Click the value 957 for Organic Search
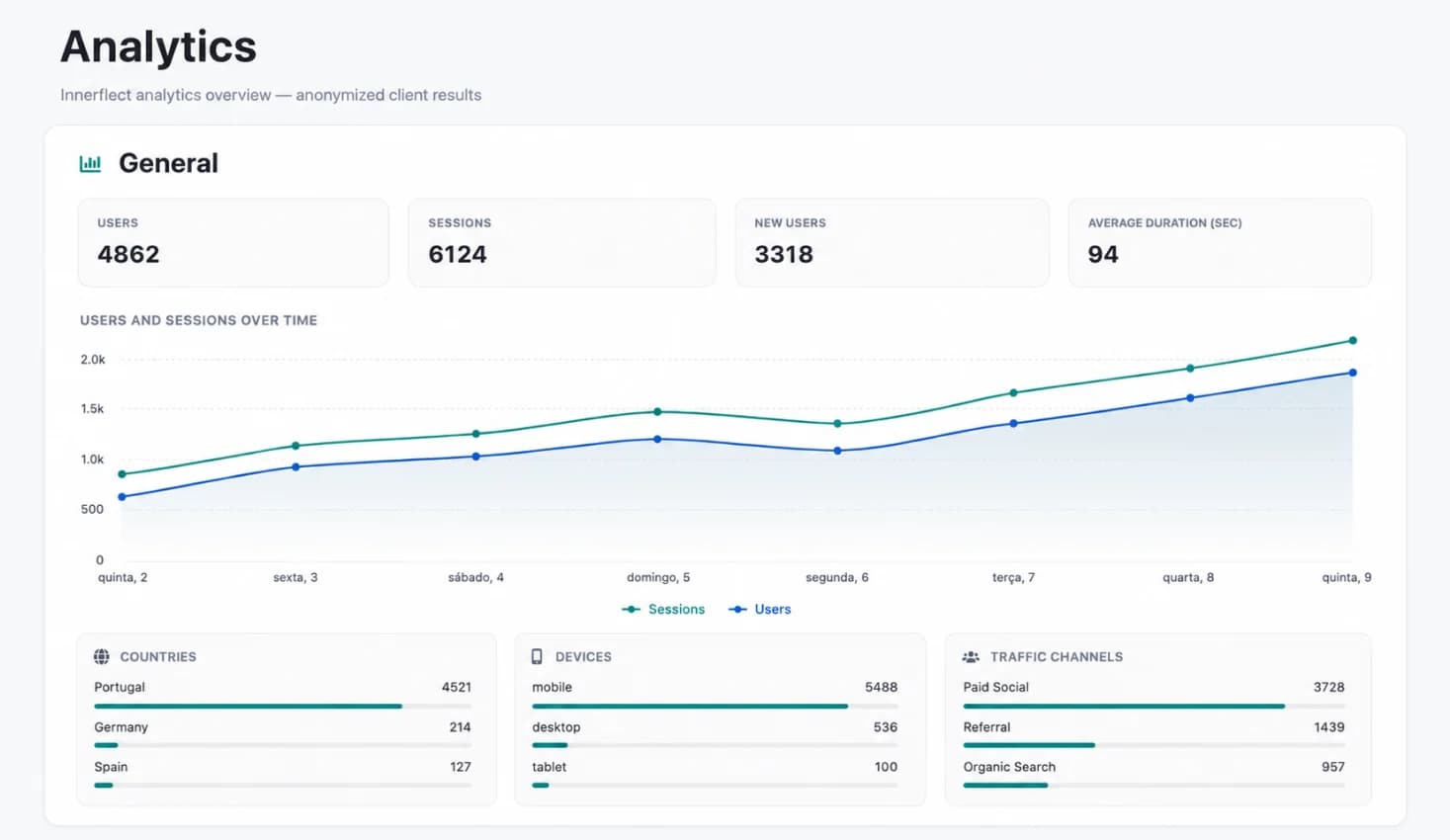Image resolution: width=1450 pixels, height=840 pixels. pos(1333,767)
